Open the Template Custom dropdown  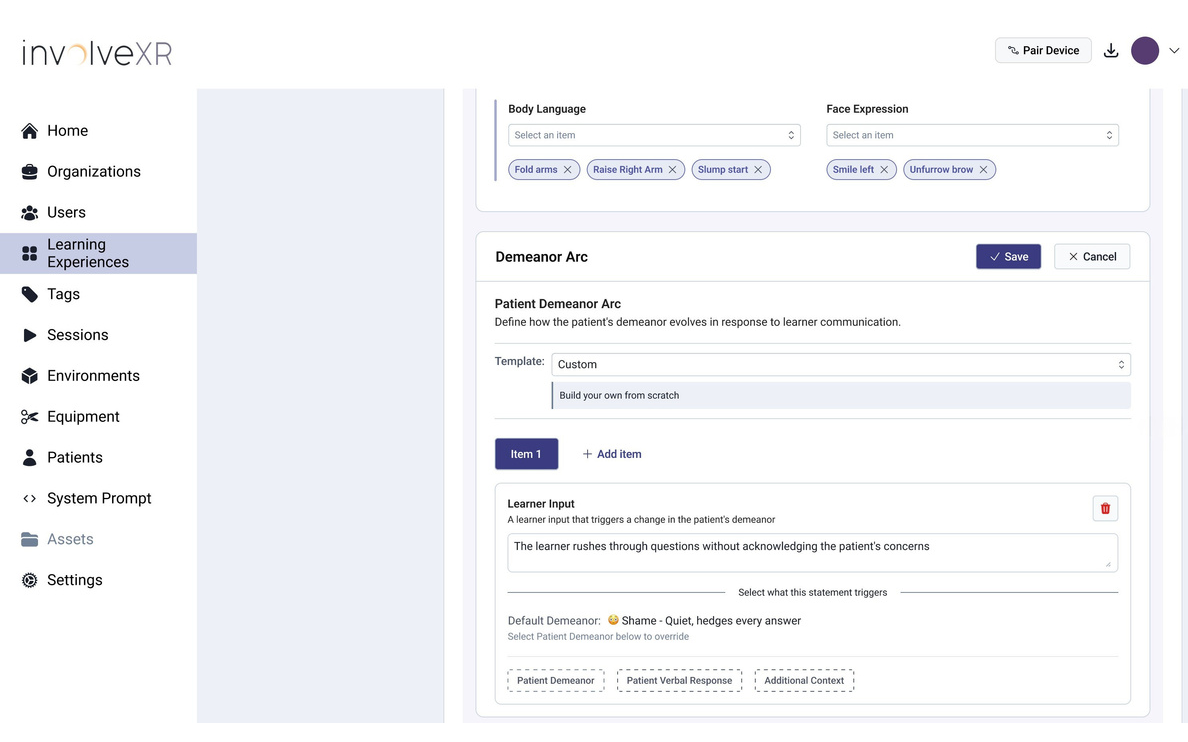(x=841, y=365)
